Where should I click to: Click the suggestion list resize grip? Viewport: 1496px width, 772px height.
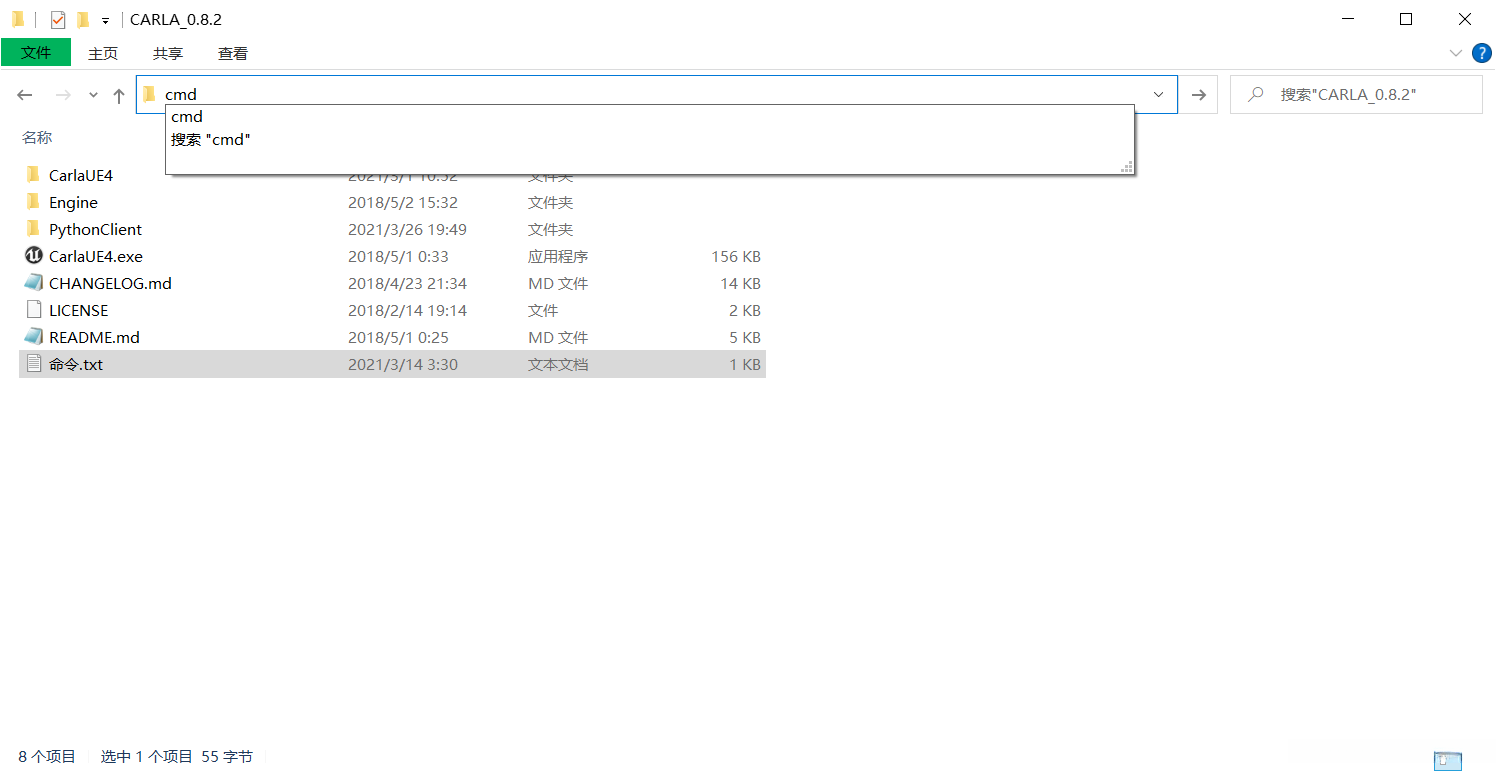tap(1127, 167)
